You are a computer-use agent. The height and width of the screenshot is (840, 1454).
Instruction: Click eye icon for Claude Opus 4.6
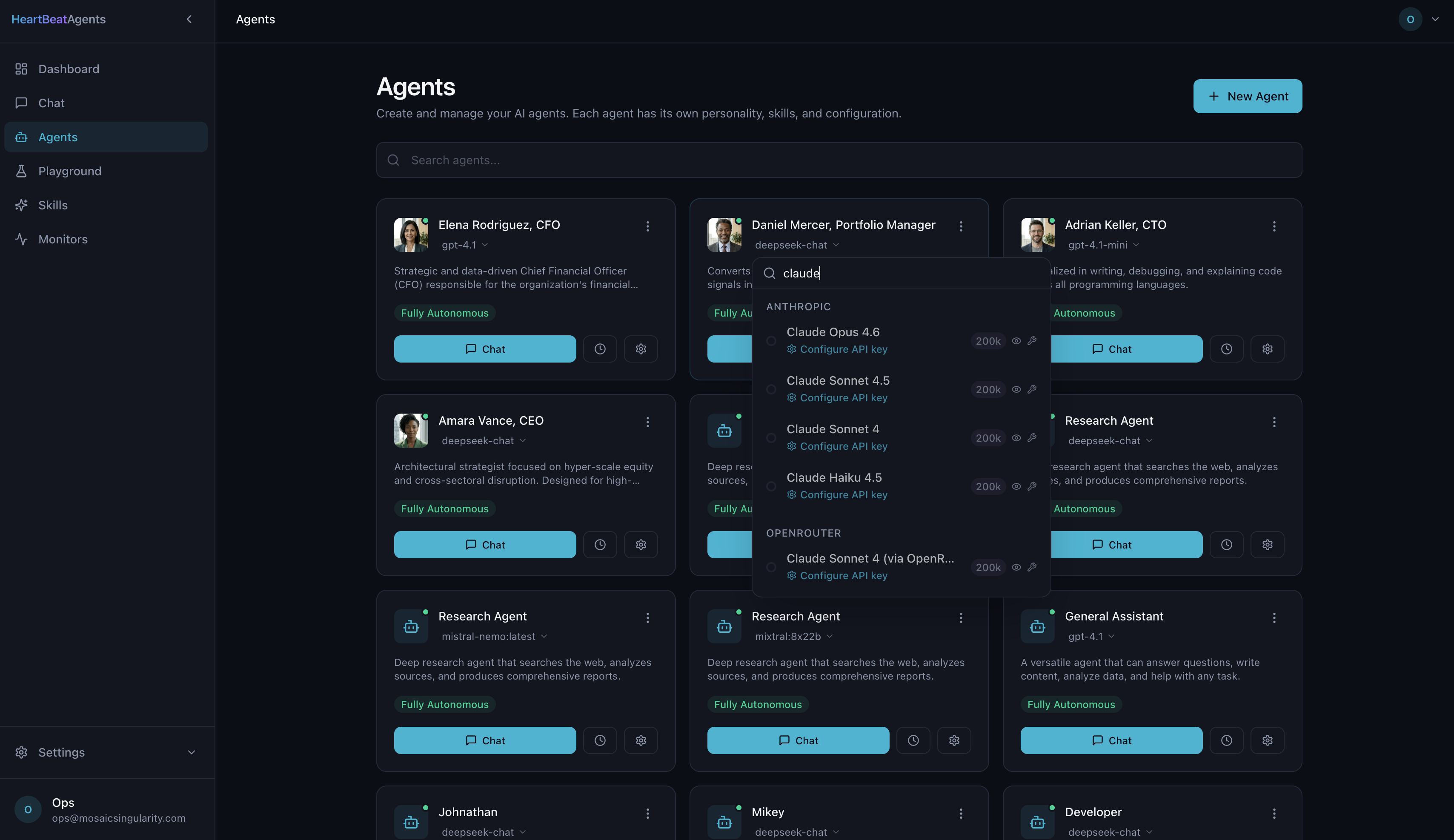[1016, 341]
